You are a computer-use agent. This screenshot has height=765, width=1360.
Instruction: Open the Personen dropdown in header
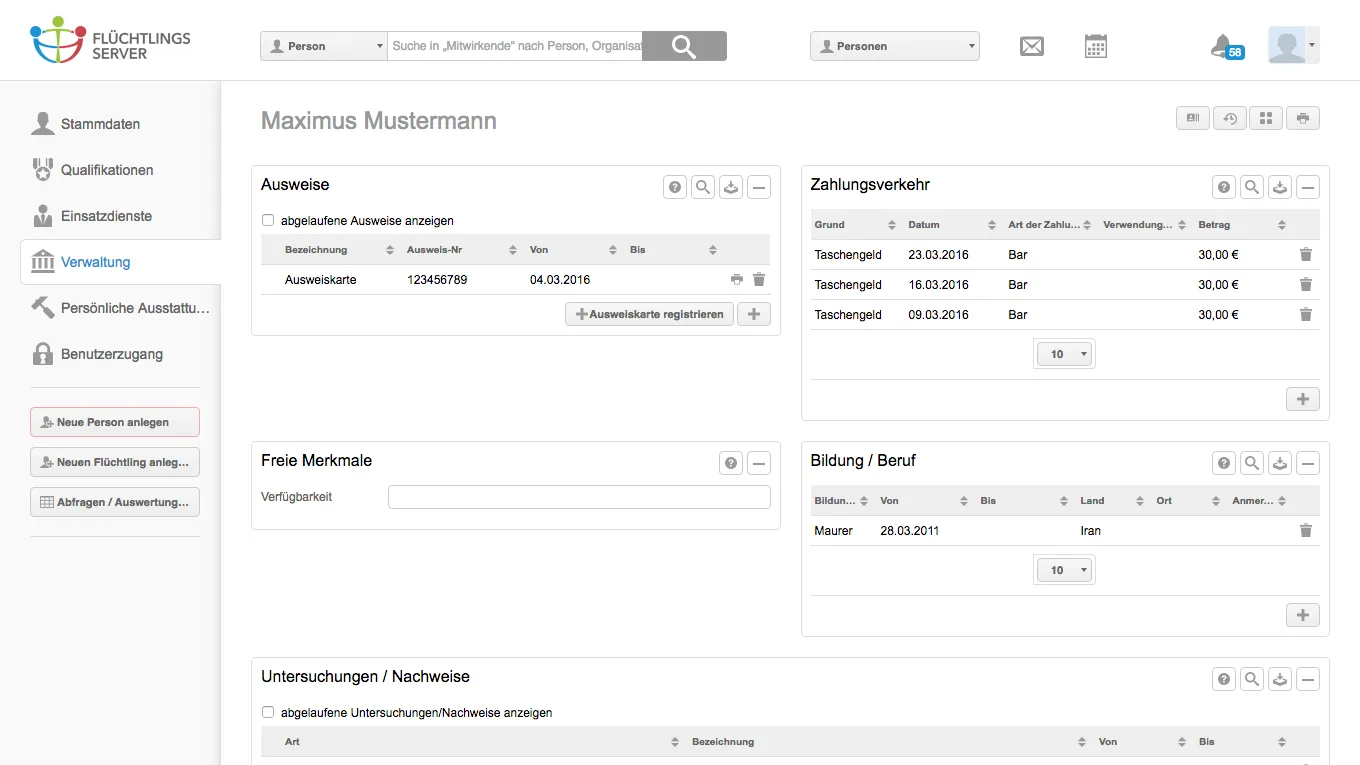(895, 46)
